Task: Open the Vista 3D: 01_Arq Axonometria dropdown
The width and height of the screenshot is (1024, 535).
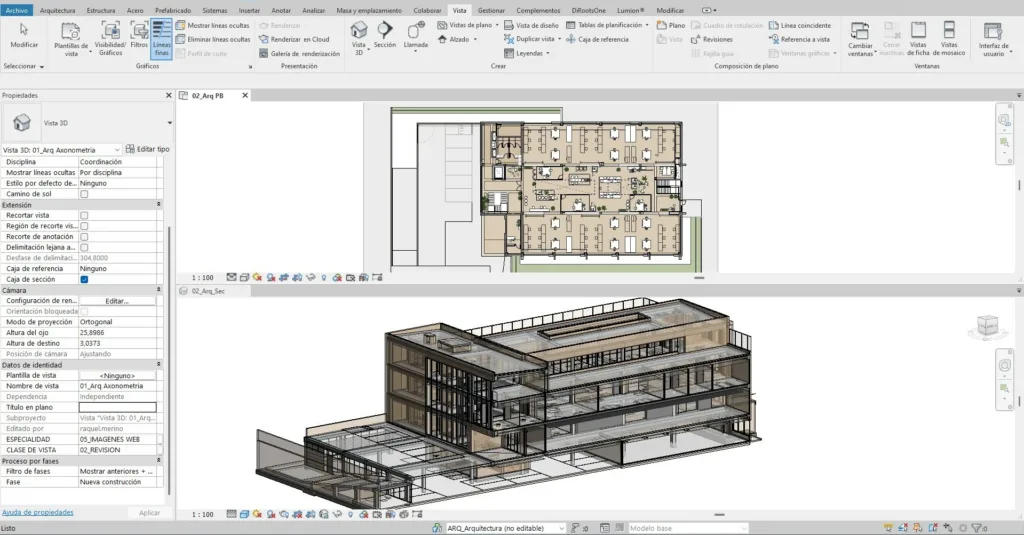Action: click(117, 149)
